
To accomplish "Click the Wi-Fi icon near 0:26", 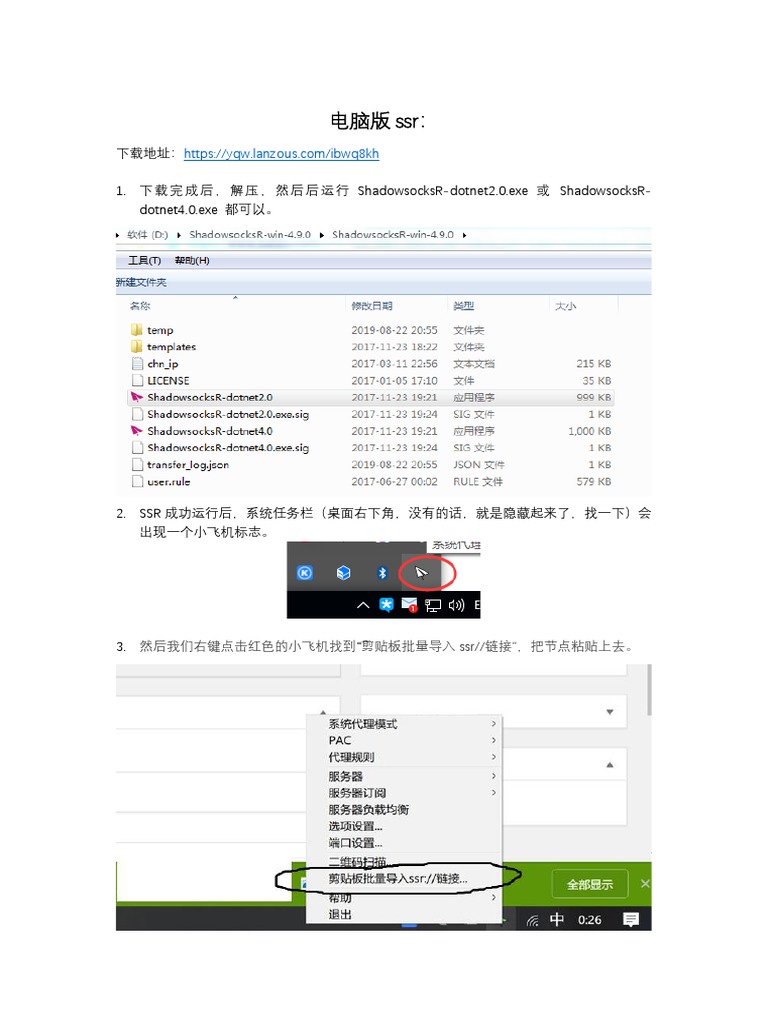I will coord(533,921).
